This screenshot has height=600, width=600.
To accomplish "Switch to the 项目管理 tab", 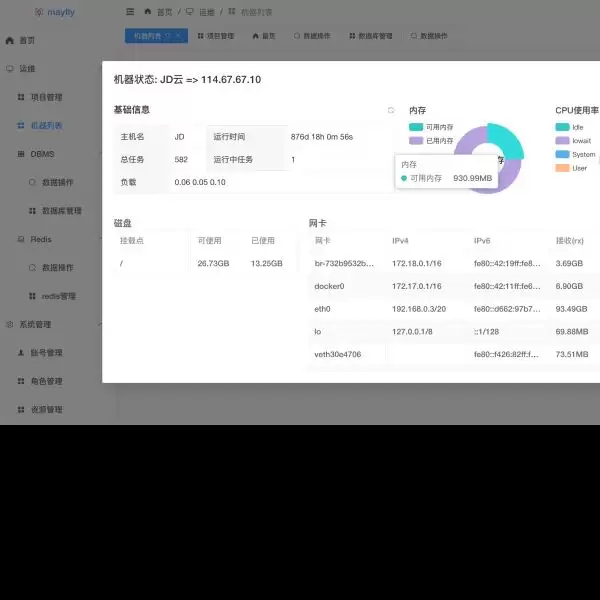I will point(216,36).
